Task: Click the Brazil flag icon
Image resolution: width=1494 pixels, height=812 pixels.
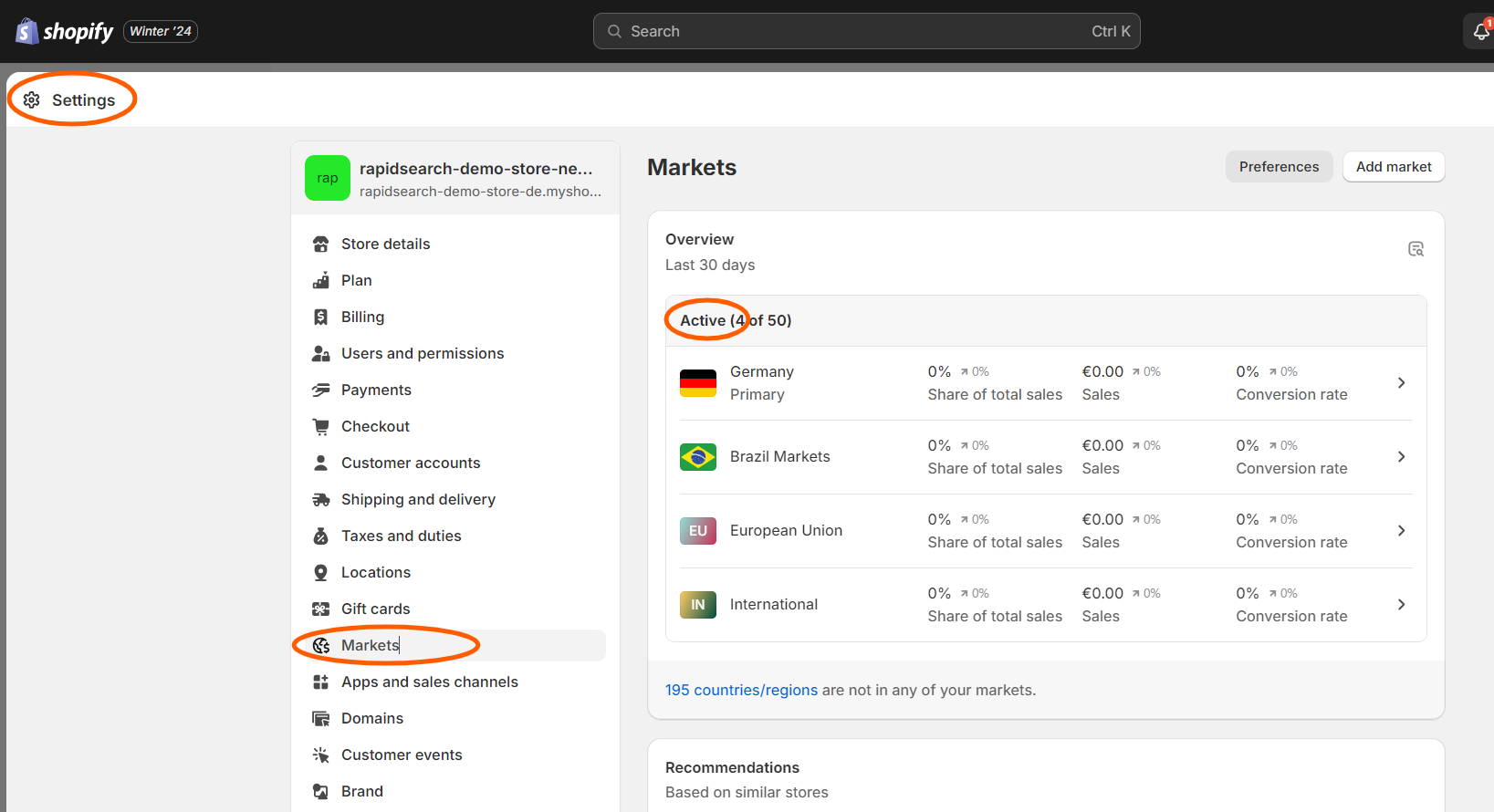Action: click(x=698, y=457)
